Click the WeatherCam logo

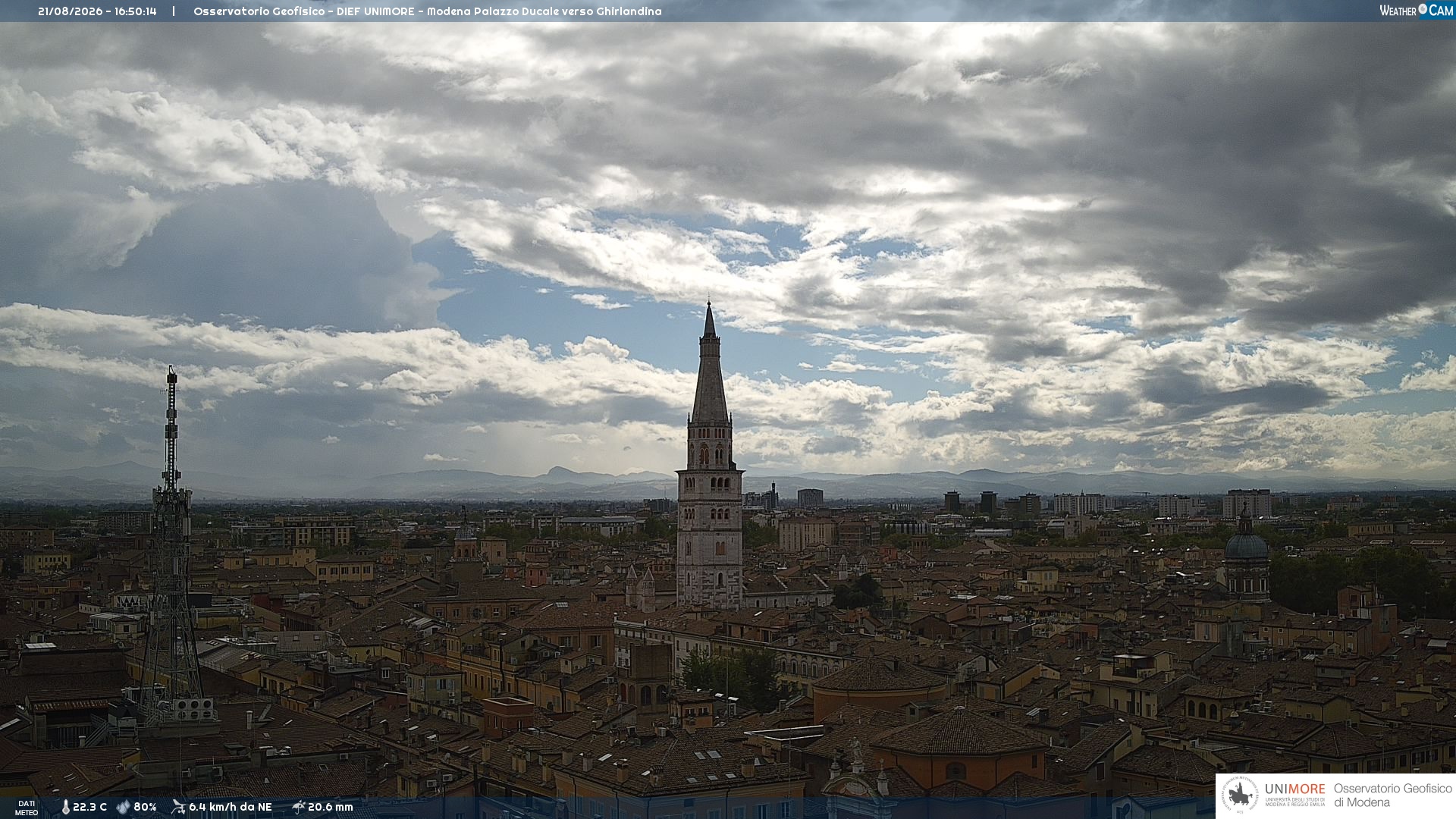pyautogui.click(x=1416, y=11)
